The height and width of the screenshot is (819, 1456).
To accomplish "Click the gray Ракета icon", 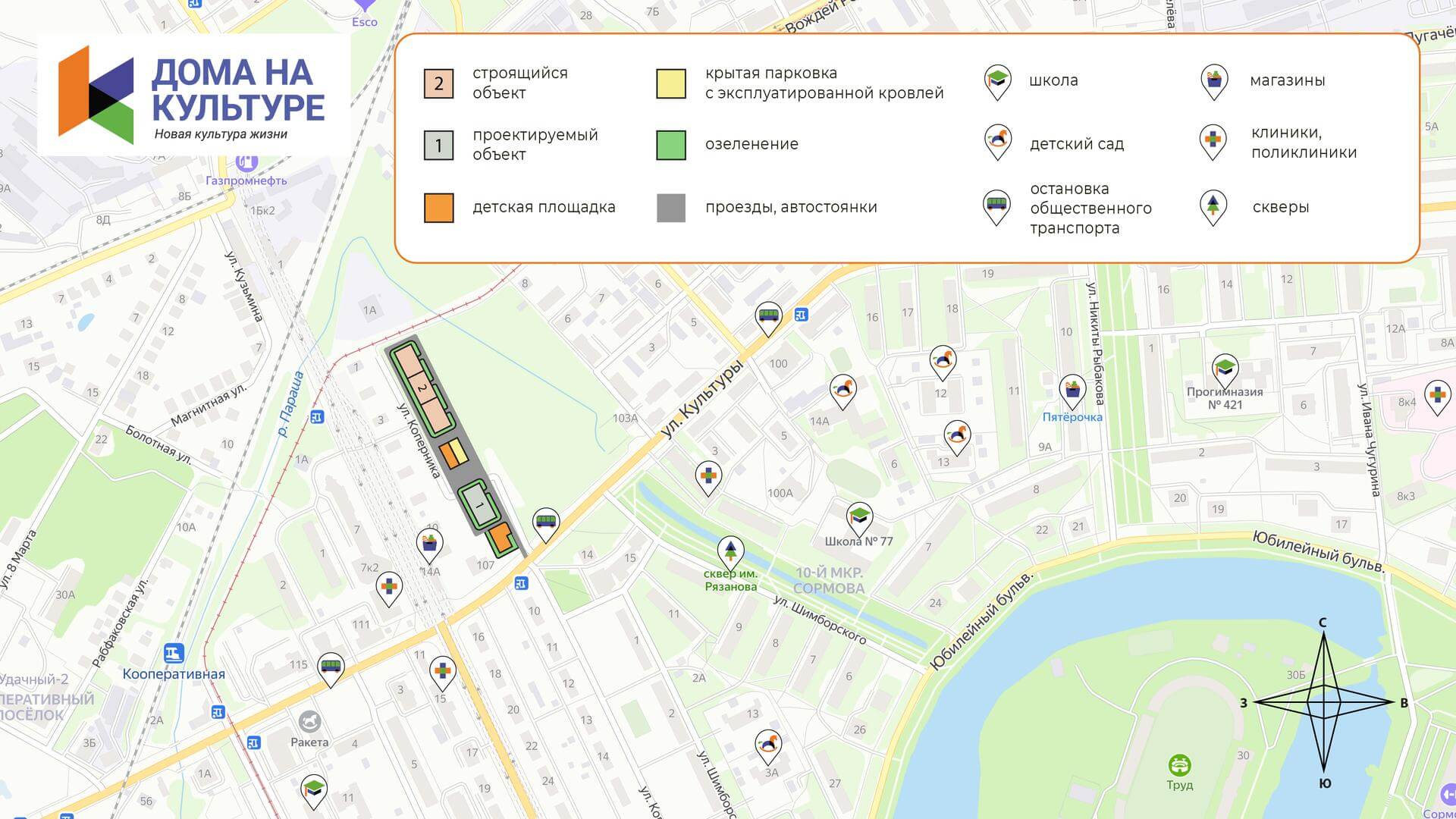I will click(309, 722).
